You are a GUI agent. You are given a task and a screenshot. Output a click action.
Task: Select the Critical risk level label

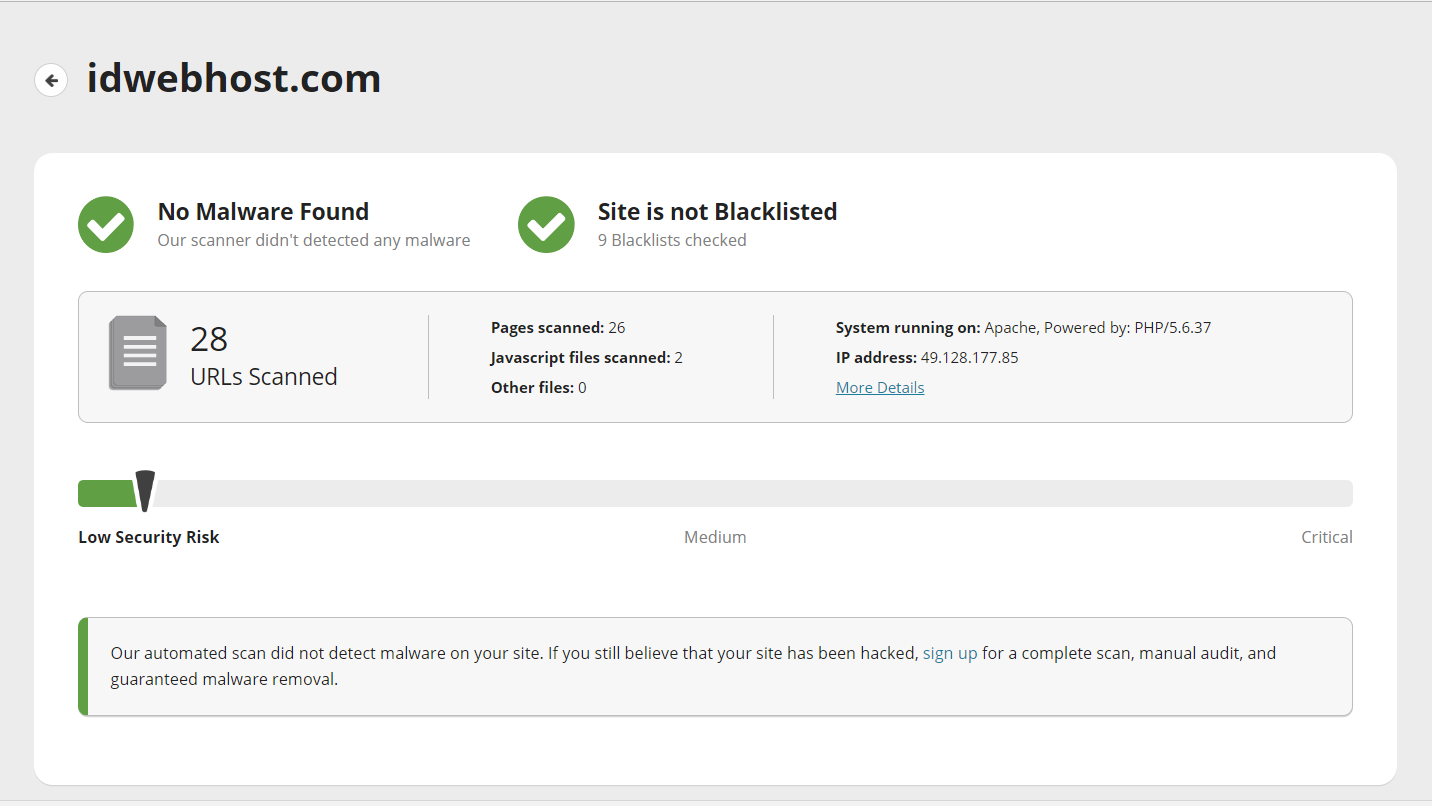click(x=1326, y=536)
